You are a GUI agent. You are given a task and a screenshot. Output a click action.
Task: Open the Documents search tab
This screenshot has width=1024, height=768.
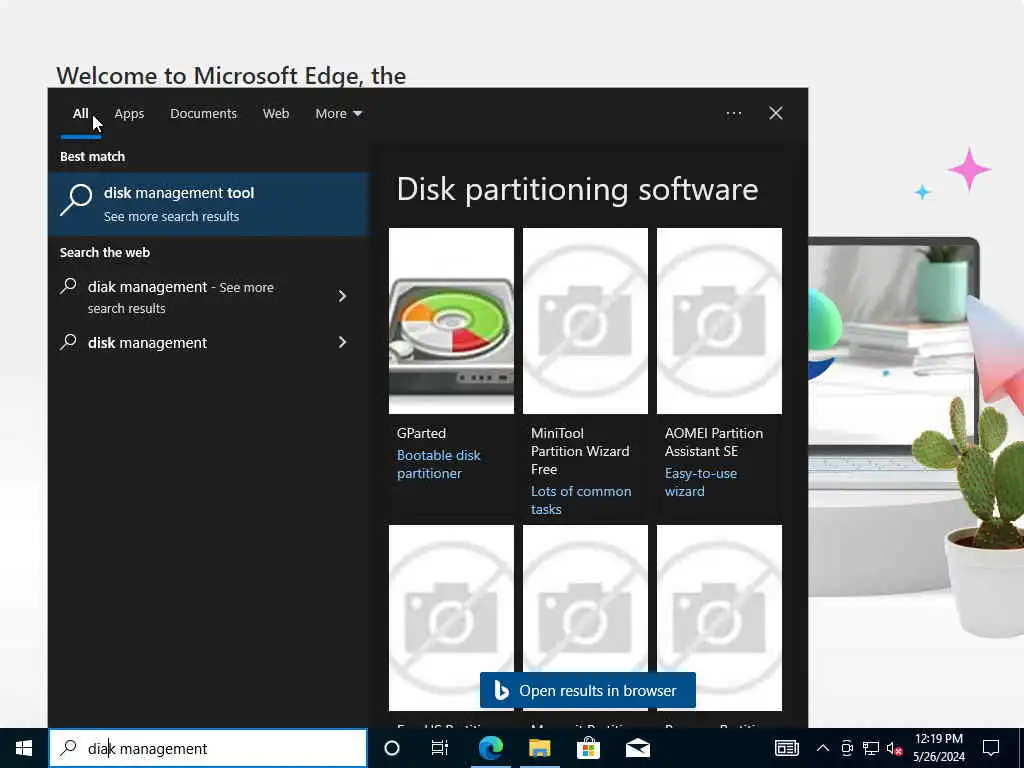pyautogui.click(x=203, y=114)
